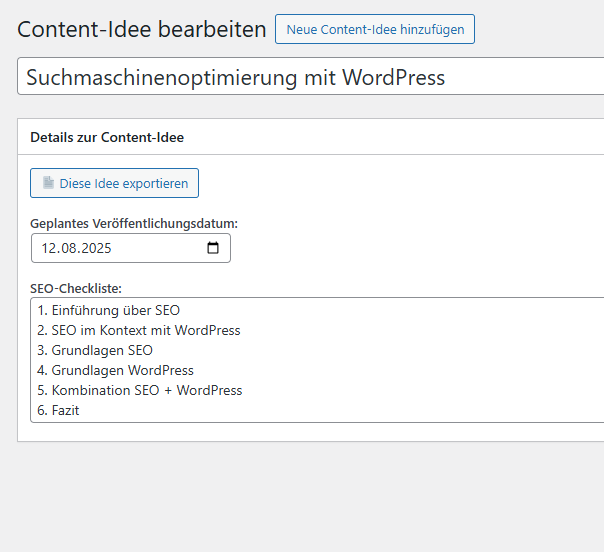Click the Diese Idee exportieren button
This screenshot has height=552, width=604.
tap(115, 183)
